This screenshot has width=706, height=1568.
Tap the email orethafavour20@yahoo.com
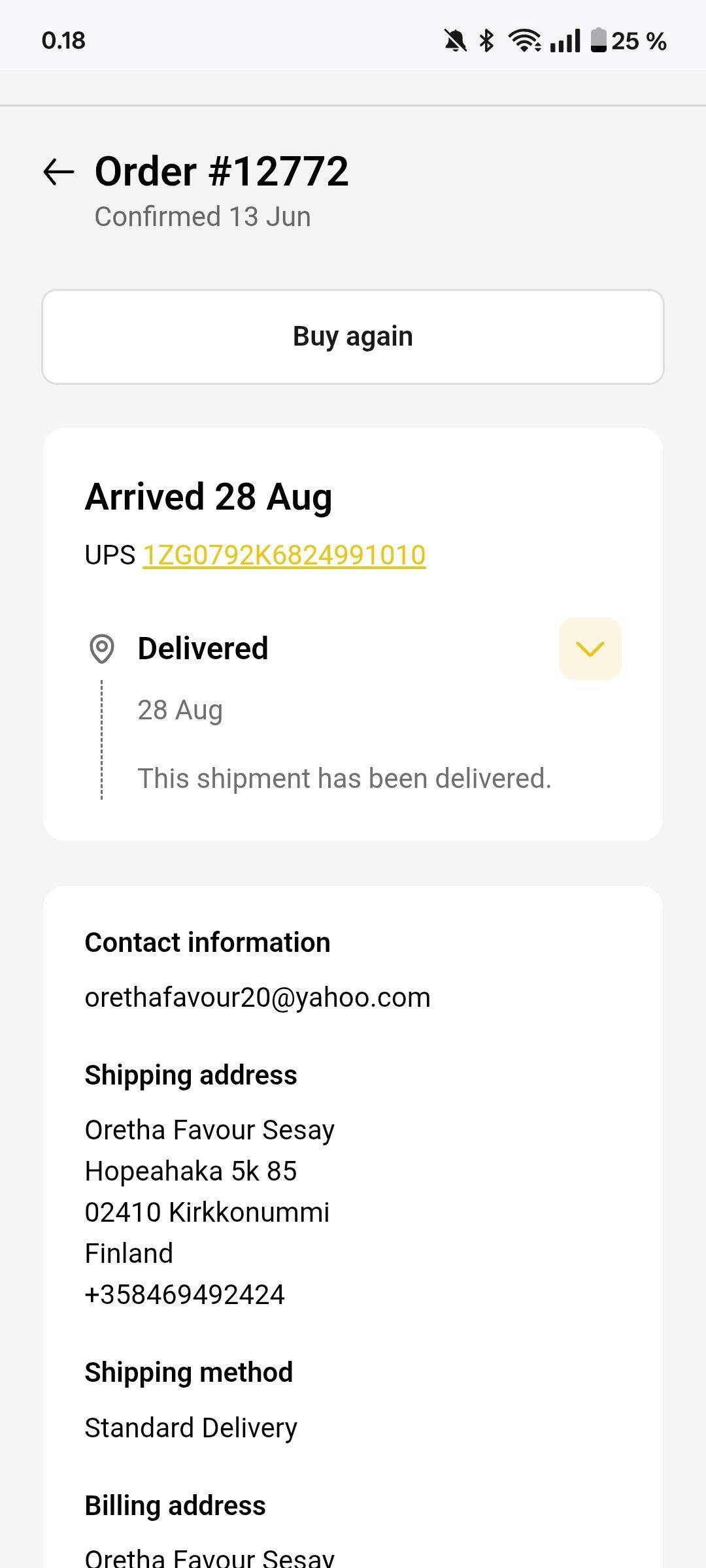(258, 998)
